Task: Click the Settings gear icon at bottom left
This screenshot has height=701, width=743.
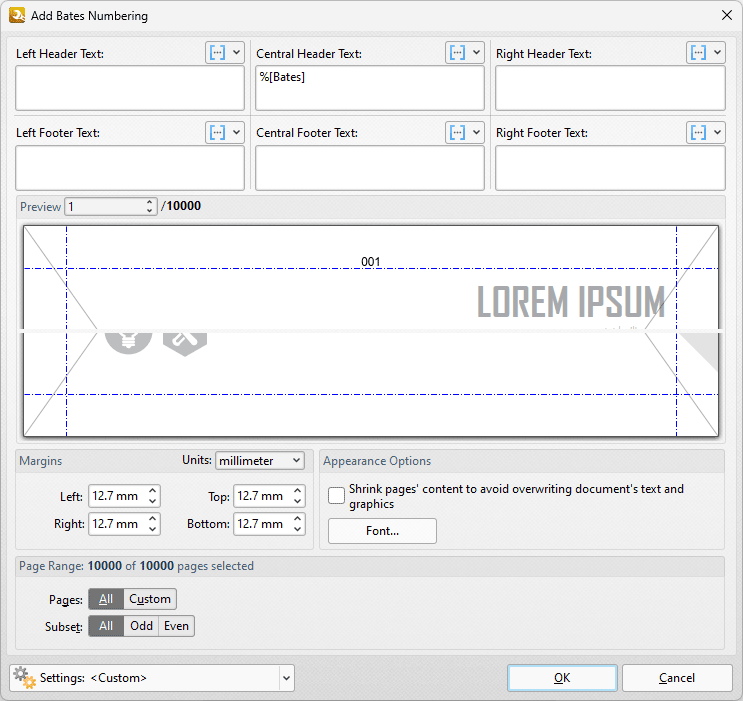Action: (25, 677)
